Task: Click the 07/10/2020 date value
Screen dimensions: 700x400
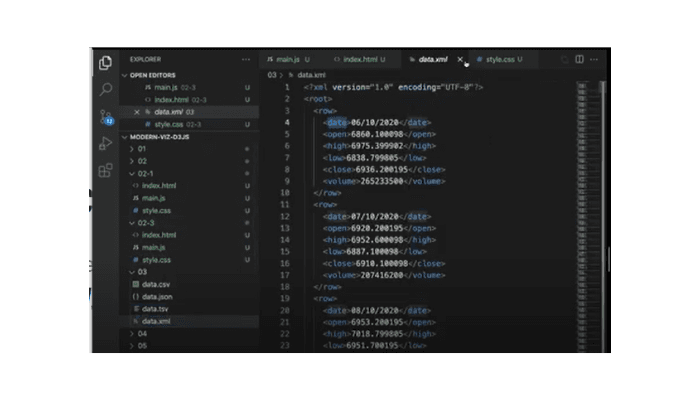Action: pyautogui.click(x=375, y=217)
